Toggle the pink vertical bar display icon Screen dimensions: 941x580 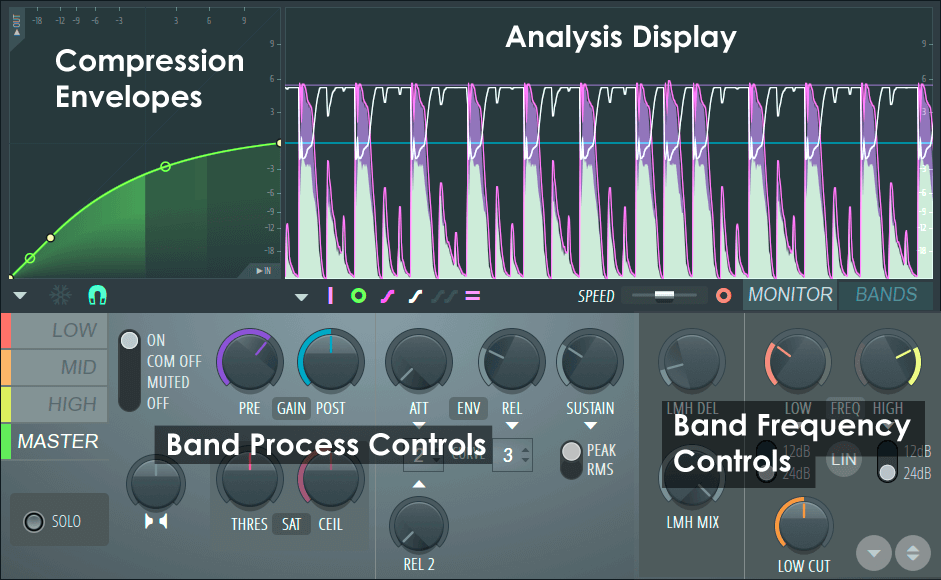coord(330,295)
